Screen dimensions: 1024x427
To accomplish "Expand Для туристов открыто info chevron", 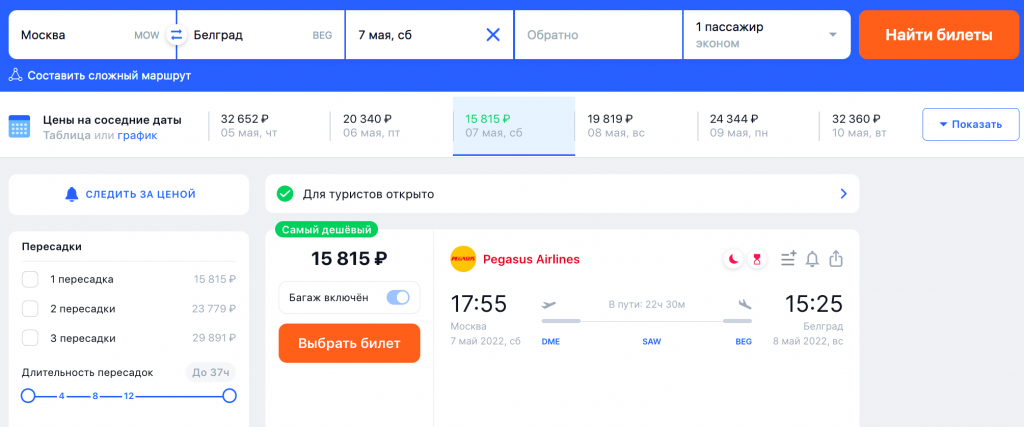I will [843, 194].
